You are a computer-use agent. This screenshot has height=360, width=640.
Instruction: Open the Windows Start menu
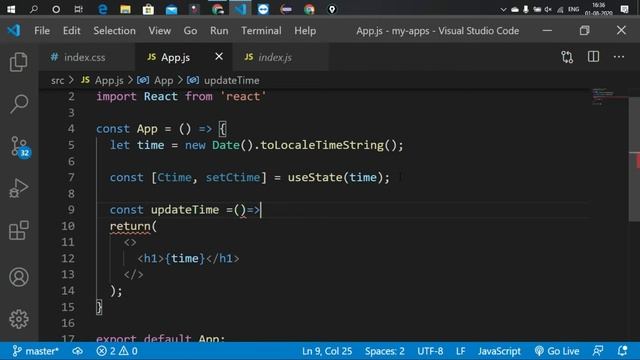[11, 9]
